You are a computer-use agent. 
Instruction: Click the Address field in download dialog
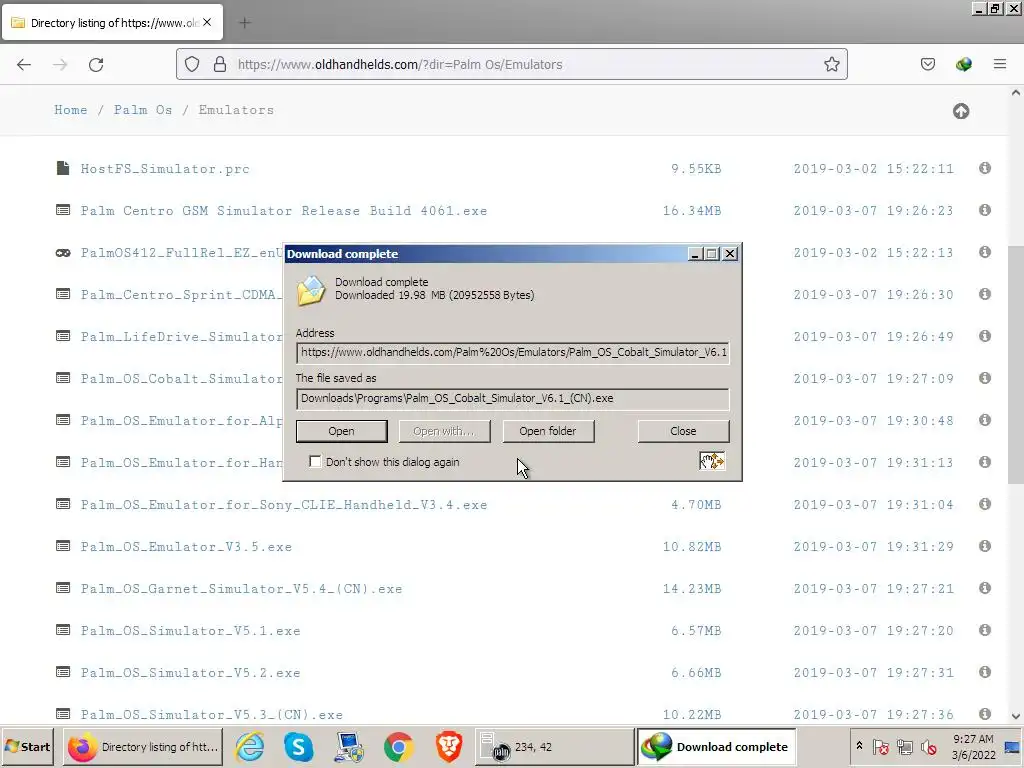click(x=513, y=353)
